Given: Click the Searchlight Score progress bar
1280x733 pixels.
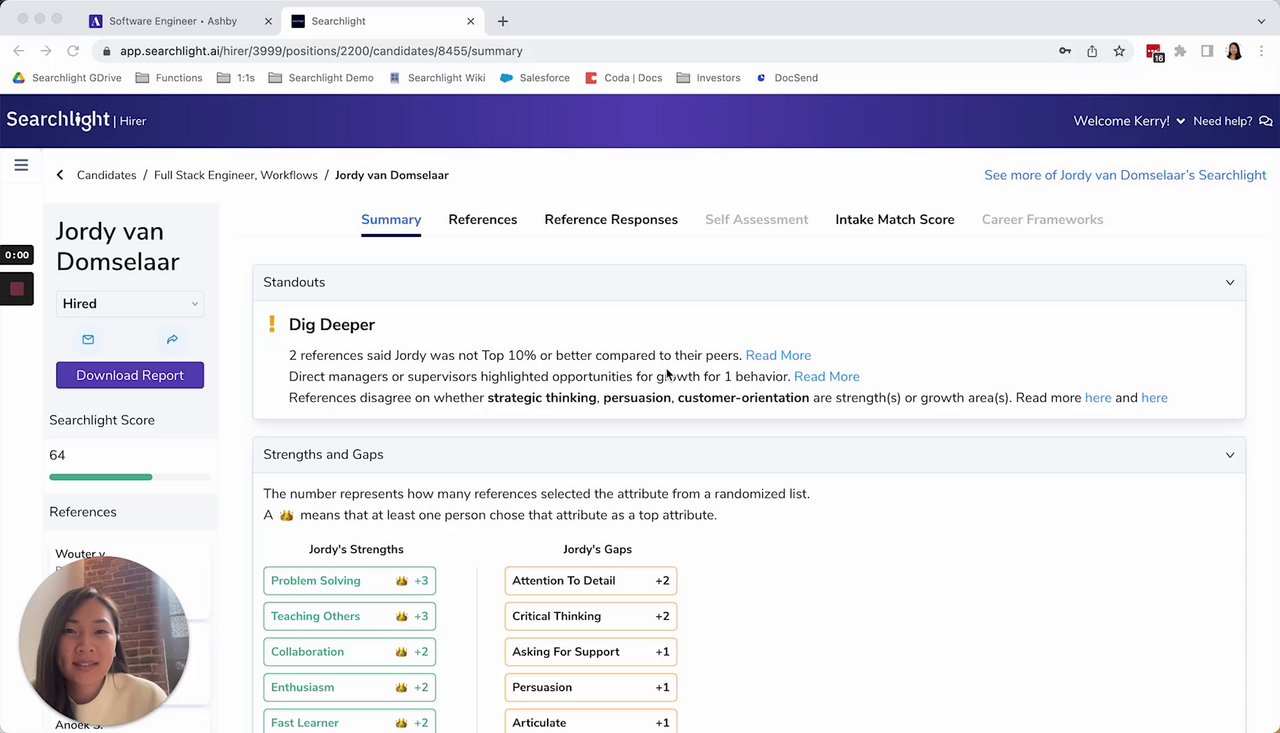Looking at the screenshot, I should click(x=129, y=477).
